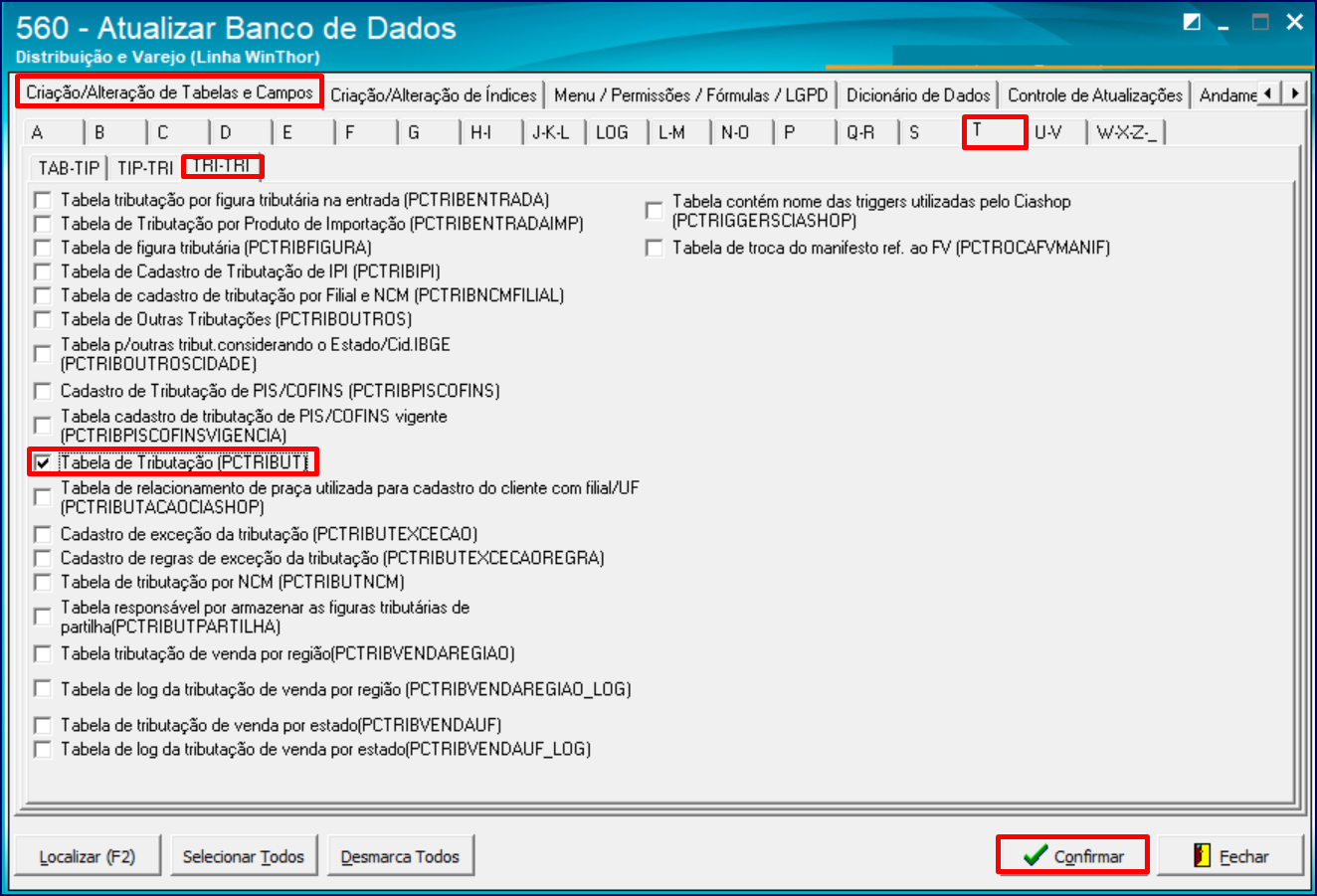The height and width of the screenshot is (896, 1317).
Task: Click Desmarca Todos button
Action: point(400,856)
